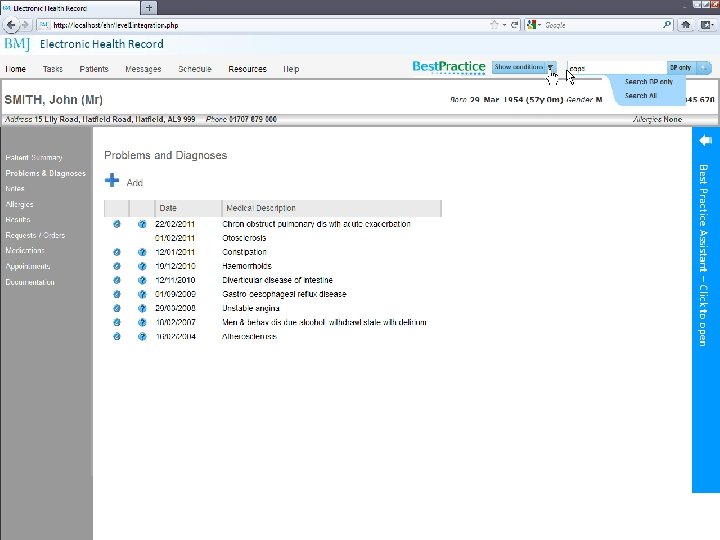This screenshot has height=540, width=720.
Task: Click the Date column header
Action: pyautogui.click(x=188, y=208)
